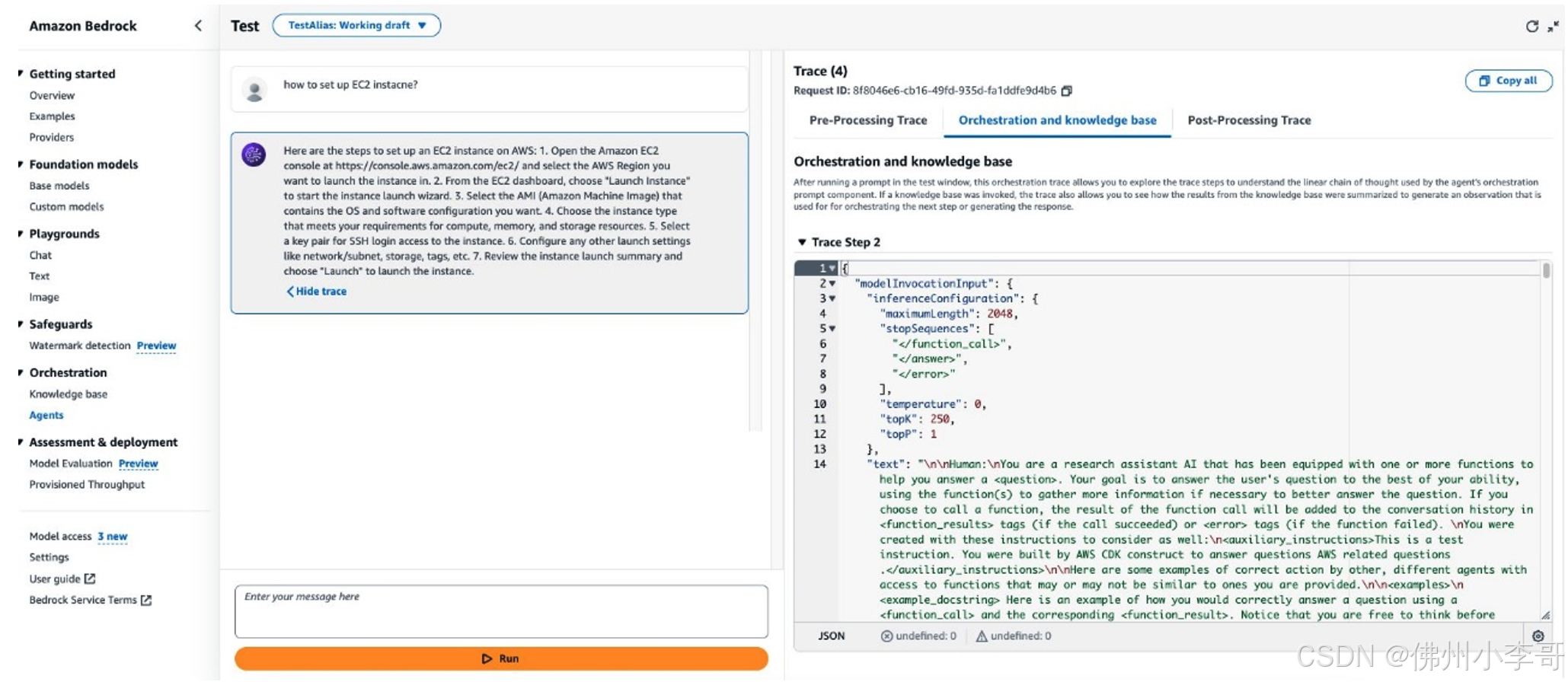The height and width of the screenshot is (682, 1568).
Task: Click the 'topK' line in JSON
Action: click(917, 419)
